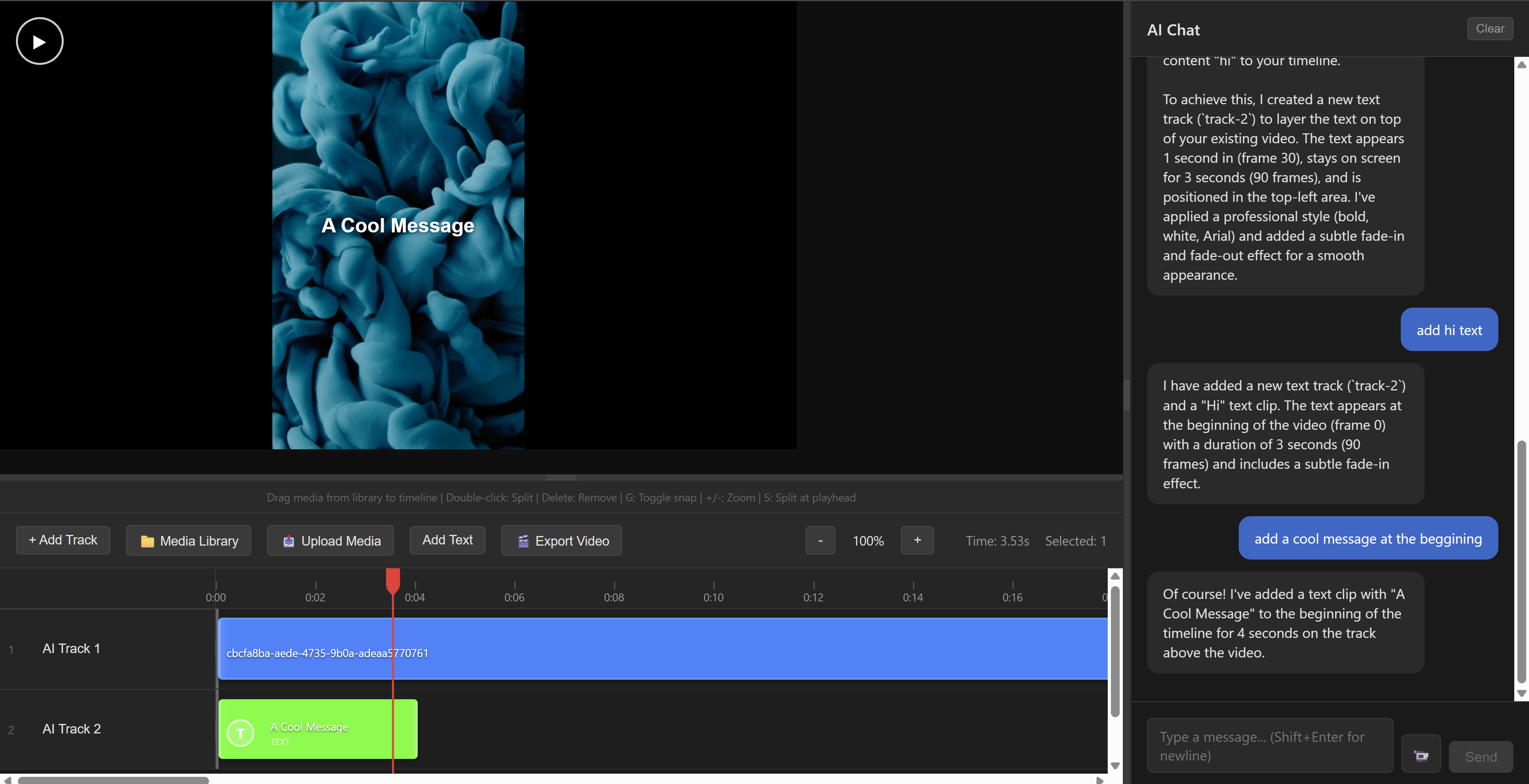Click Send in the chat panel

[1480, 756]
